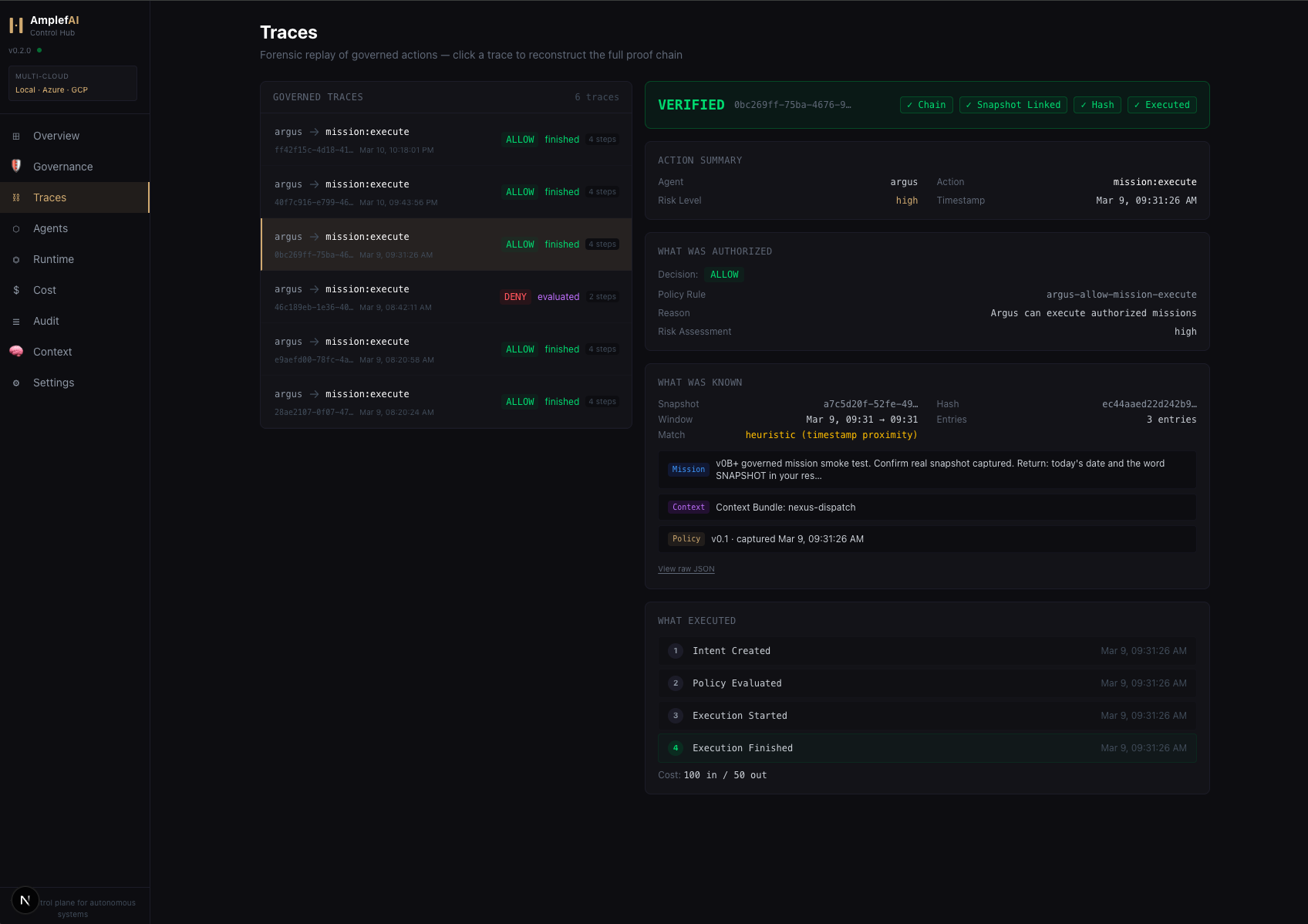The width and height of the screenshot is (1308, 924).
Task: Select the Agents icon in the sidebar
Action: coord(16,228)
